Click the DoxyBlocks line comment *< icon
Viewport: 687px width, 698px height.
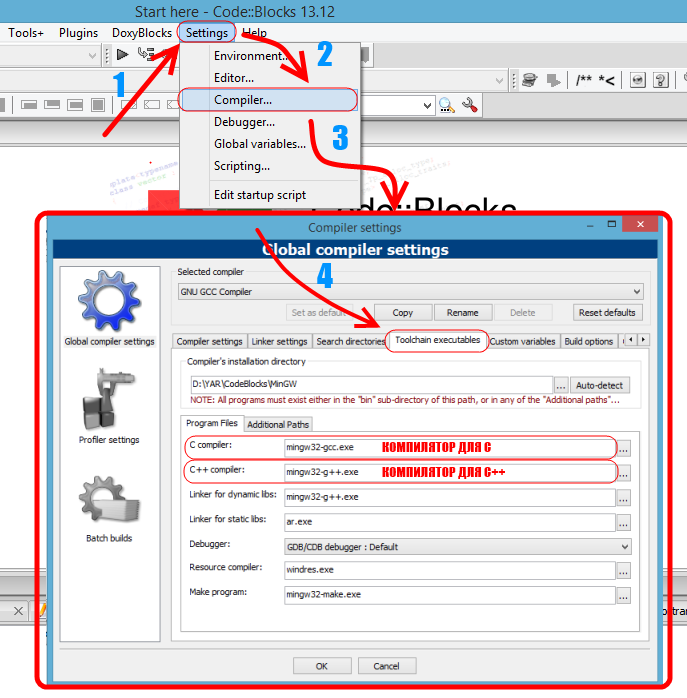606,80
